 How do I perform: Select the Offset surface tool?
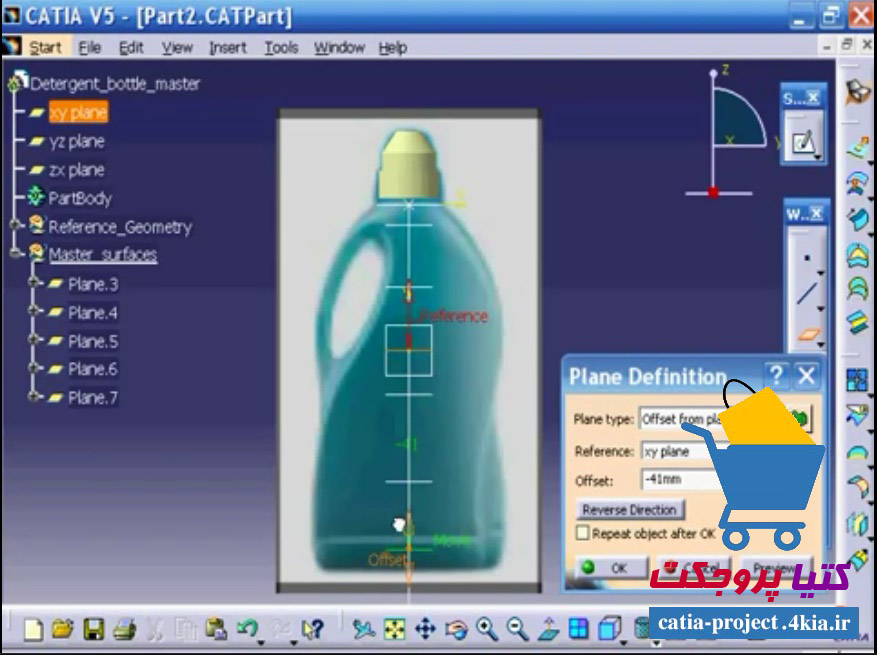(857, 183)
